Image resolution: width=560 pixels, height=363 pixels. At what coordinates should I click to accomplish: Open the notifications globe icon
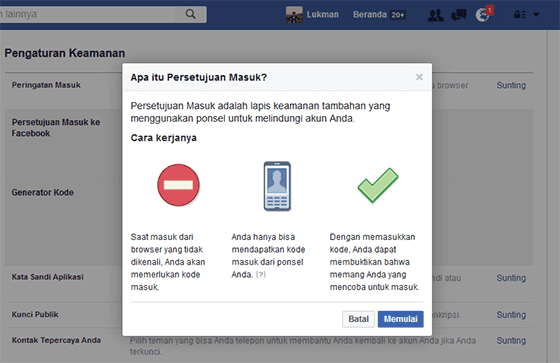pyautogui.click(x=482, y=15)
